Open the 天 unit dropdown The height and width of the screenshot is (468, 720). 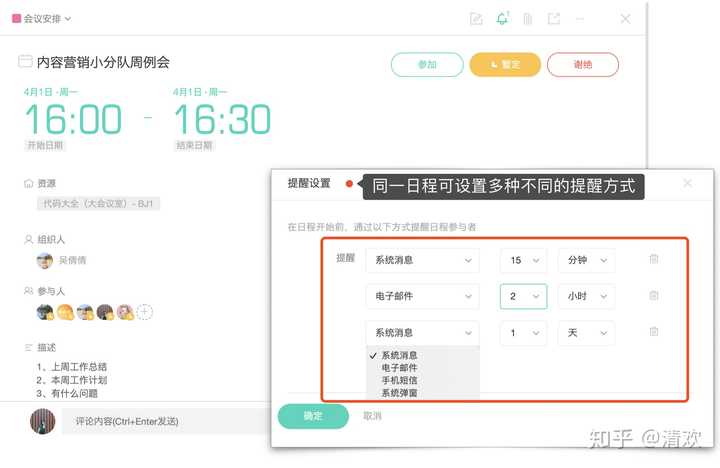pos(586,333)
